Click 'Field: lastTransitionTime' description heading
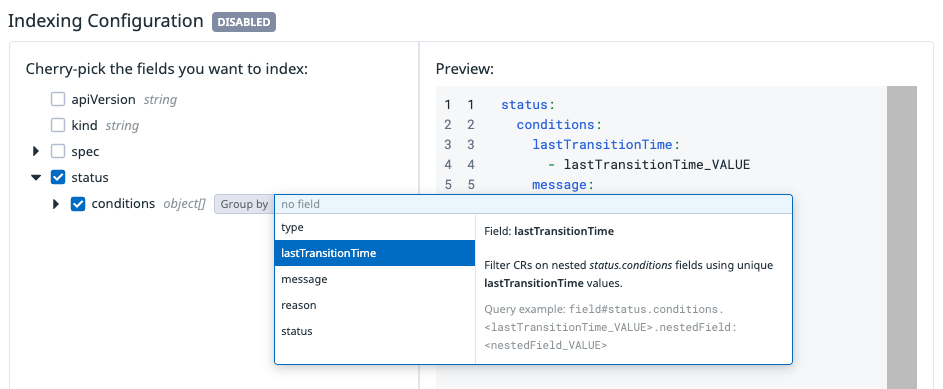The image size is (943, 389). click(x=548, y=231)
